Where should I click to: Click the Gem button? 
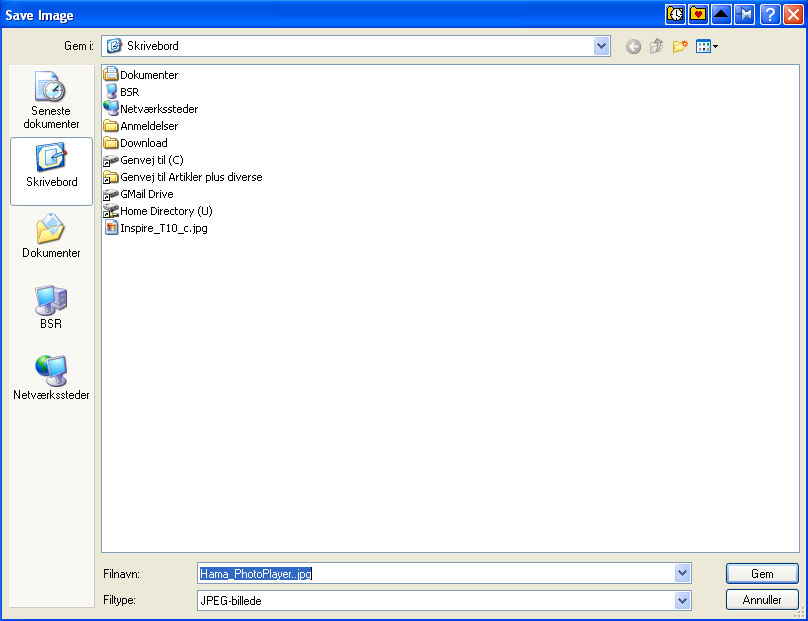click(x=762, y=574)
